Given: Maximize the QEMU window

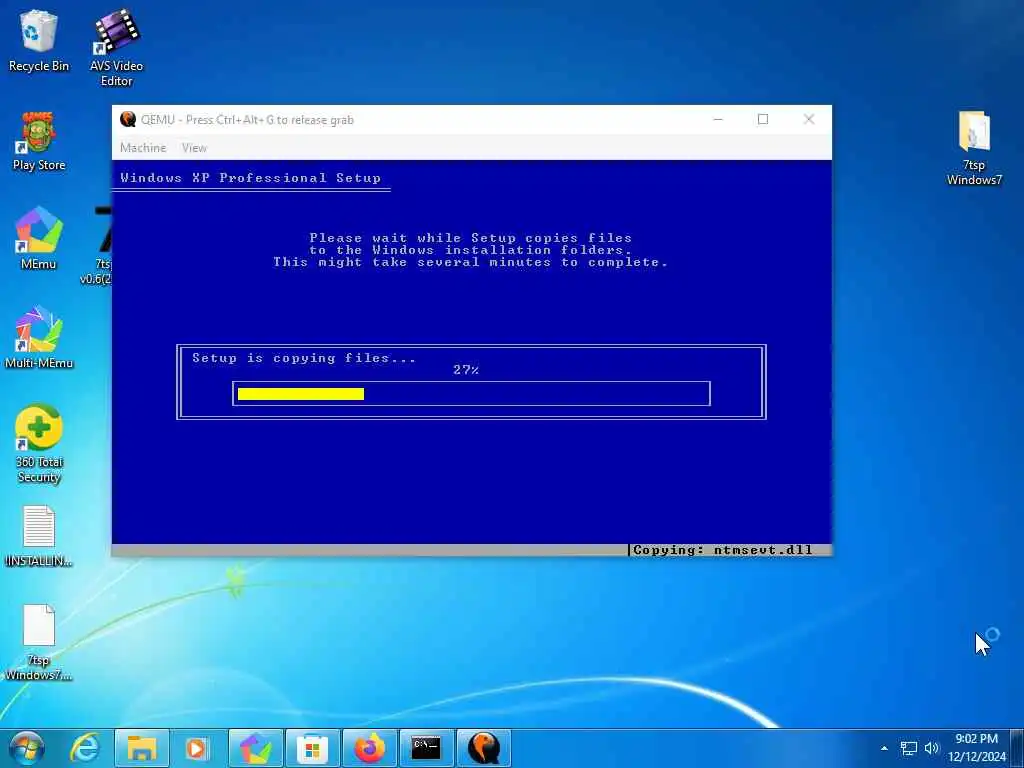Looking at the screenshot, I should [x=763, y=120].
